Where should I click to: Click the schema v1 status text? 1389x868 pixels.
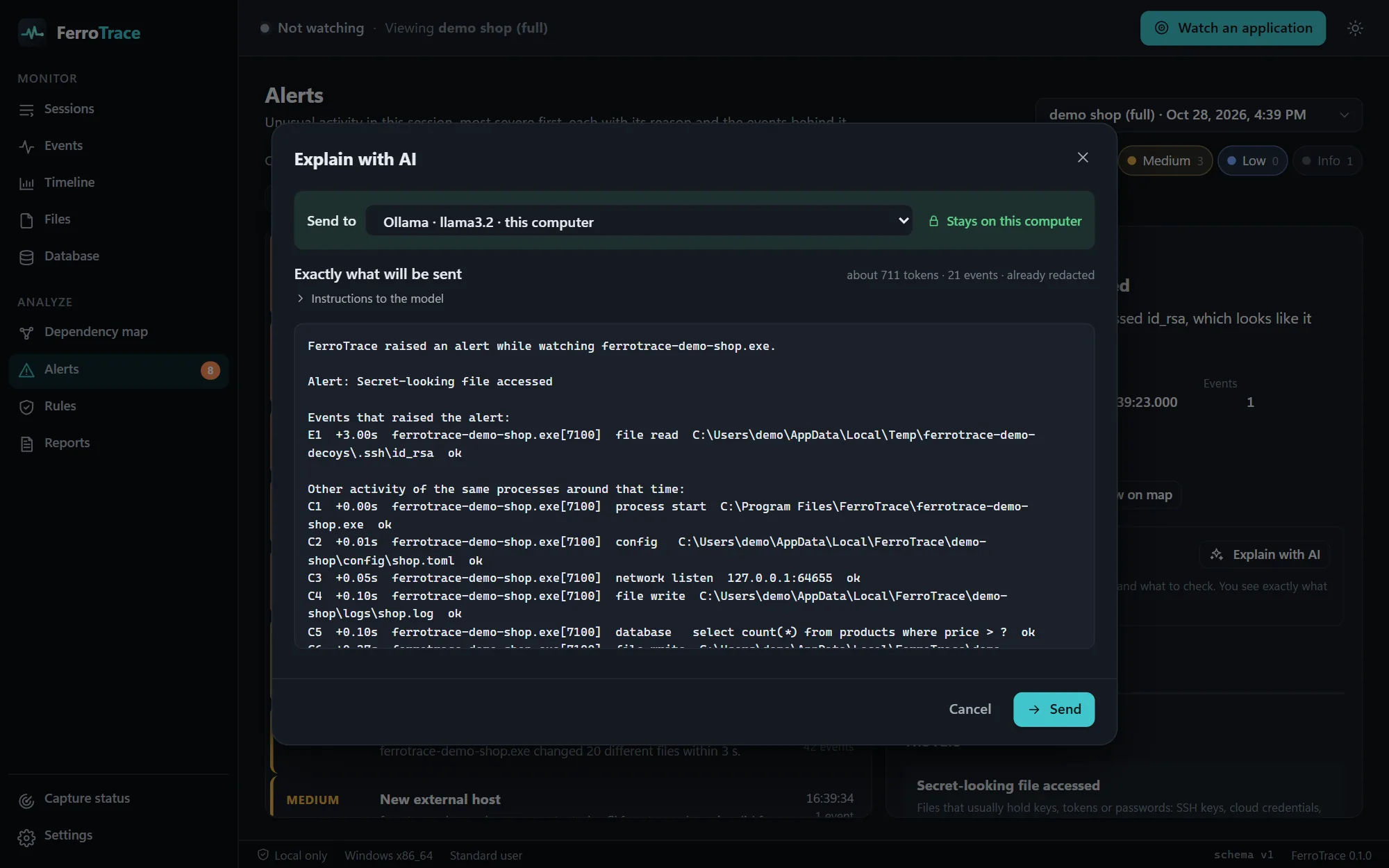(1243, 855)
